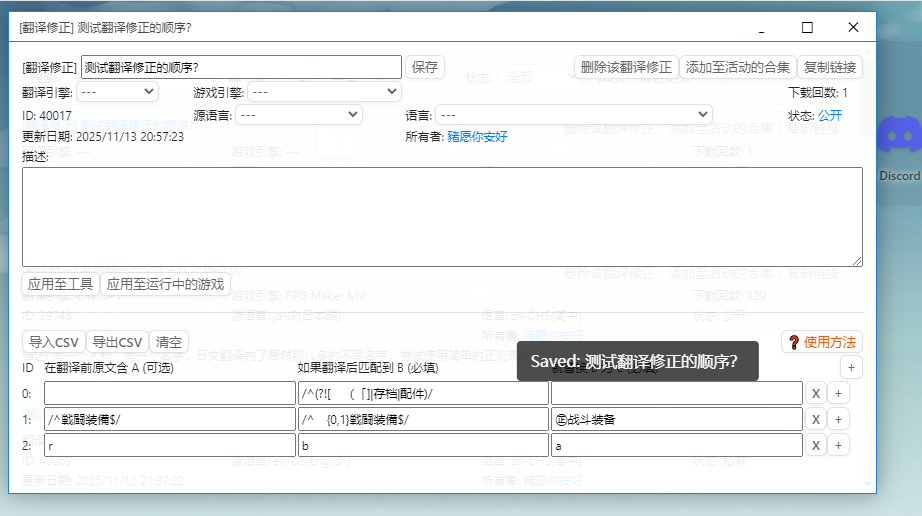Click the X delete button for row 0

click(x=816, y=393)
